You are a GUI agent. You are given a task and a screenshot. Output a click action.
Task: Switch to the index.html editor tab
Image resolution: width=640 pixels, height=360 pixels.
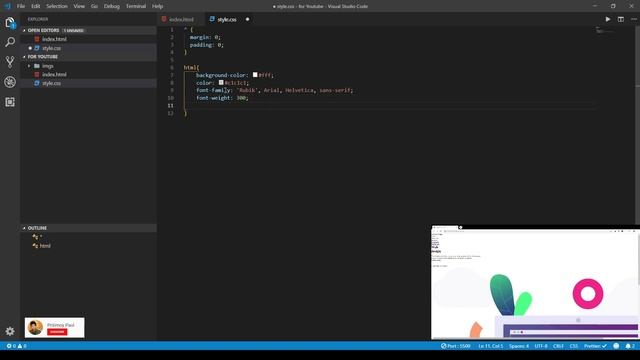[181, 19]
